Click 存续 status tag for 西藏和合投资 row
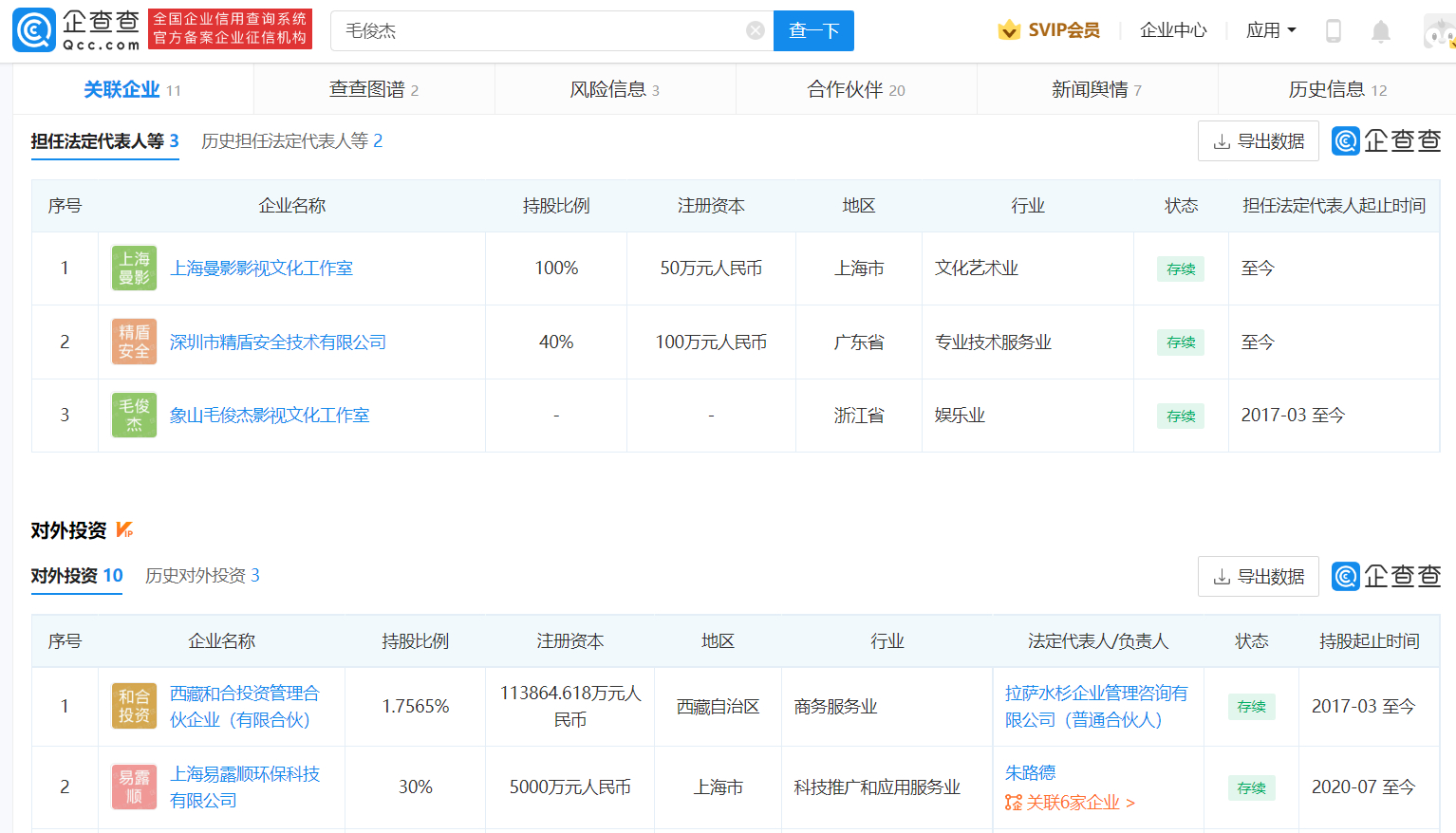Image resolution: width=1456 pixels, height=833 pixels. 1251,707
